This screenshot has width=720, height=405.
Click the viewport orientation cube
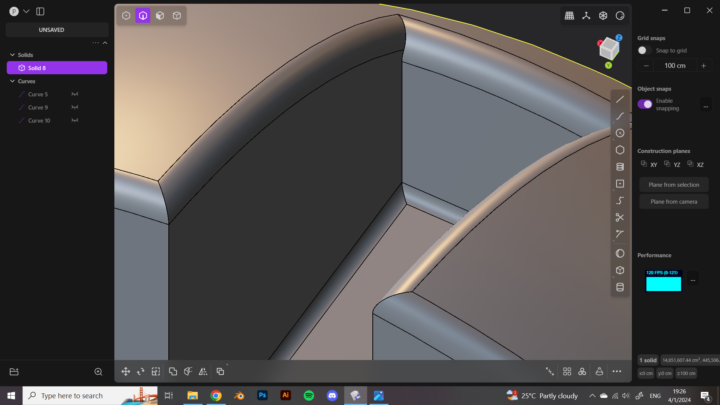tap(609, 49)
